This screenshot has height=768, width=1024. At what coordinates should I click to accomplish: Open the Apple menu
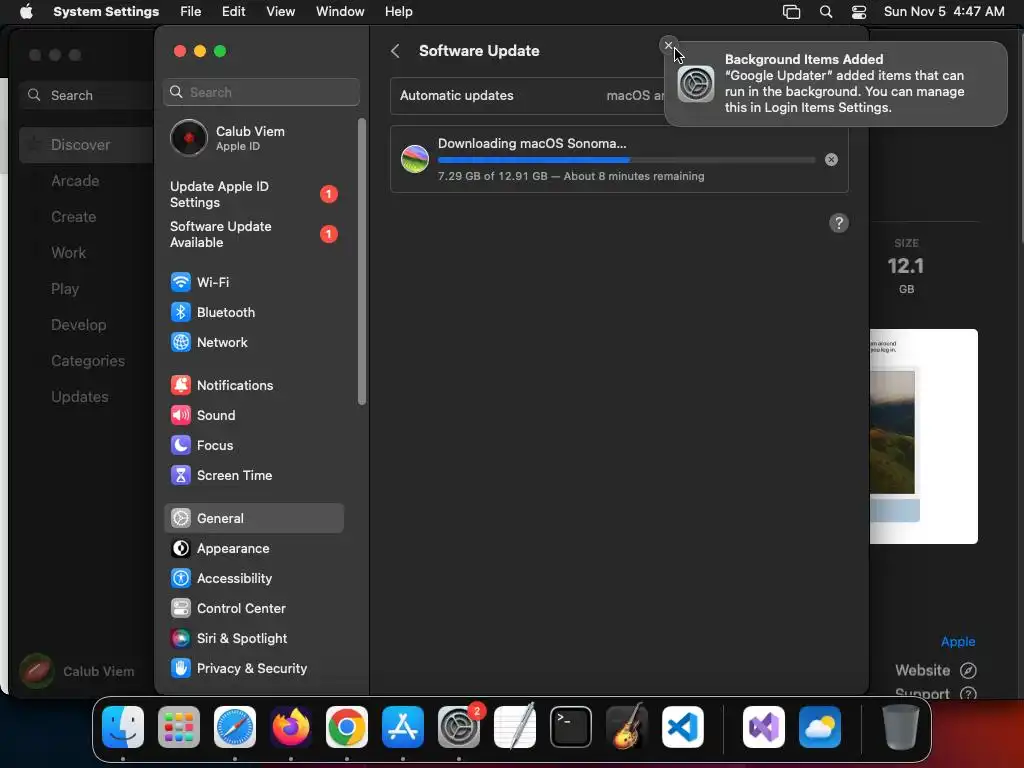click(x=26, y=12)
